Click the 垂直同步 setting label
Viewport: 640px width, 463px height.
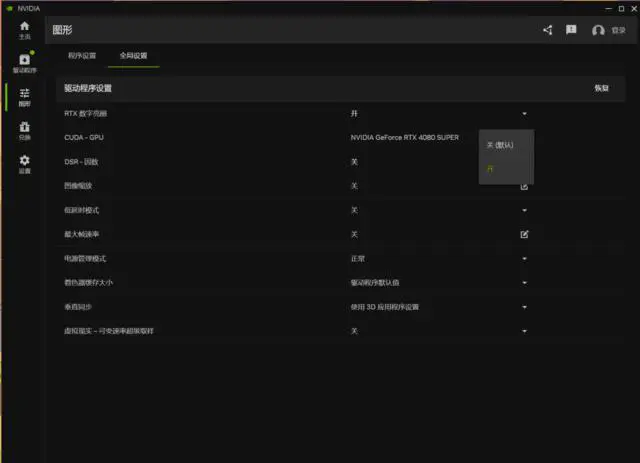(78, 307)
